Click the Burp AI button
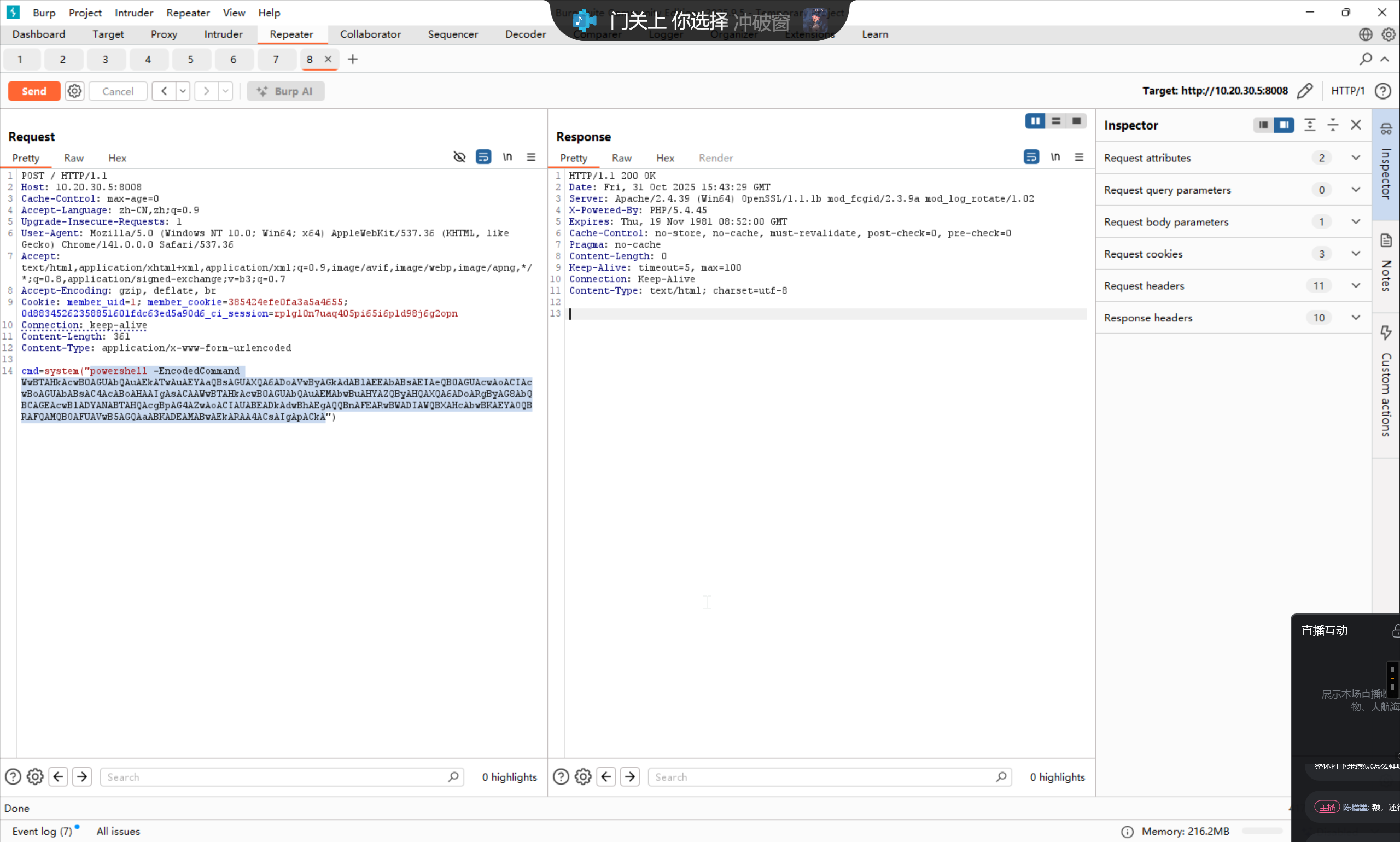This screenshot has width=1400, height=842. (x=285, y=91)
